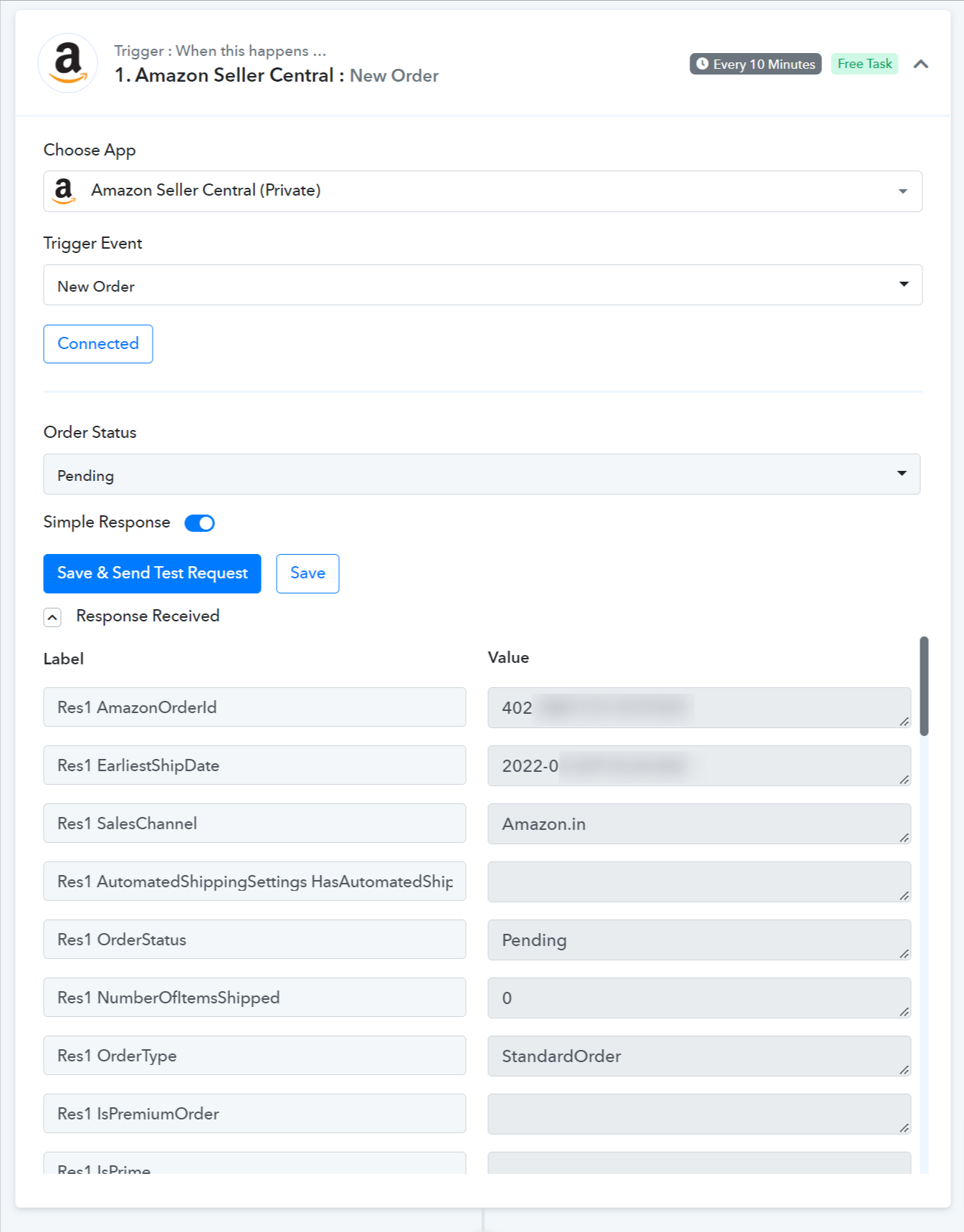
Task: Click the resize handle of AmazonOrderId value
Action: [905, 722]
